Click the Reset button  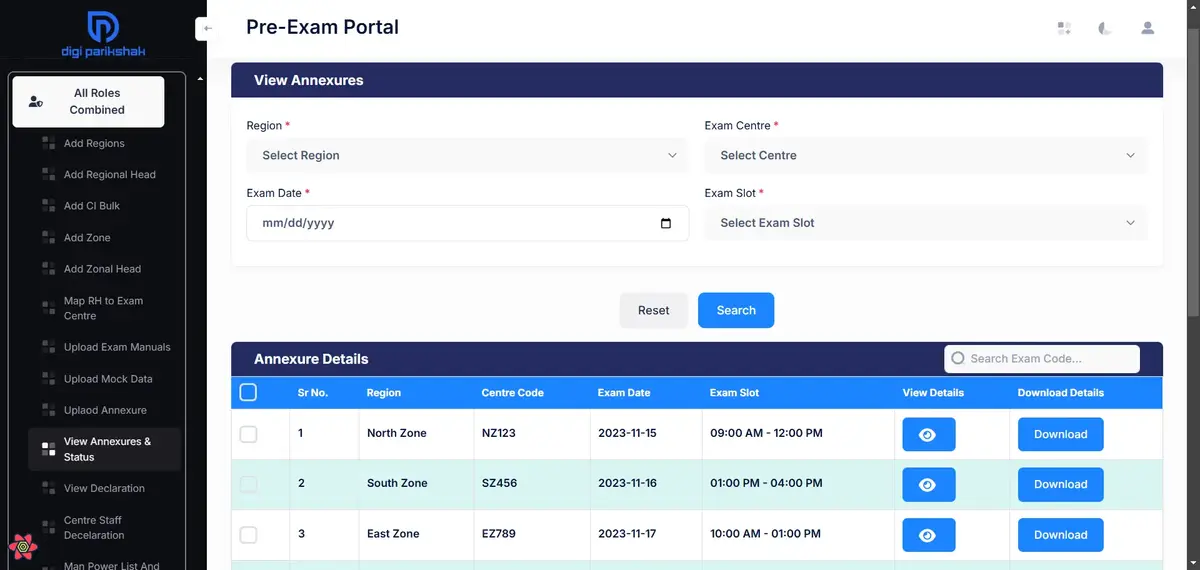[x=653, y=310]
